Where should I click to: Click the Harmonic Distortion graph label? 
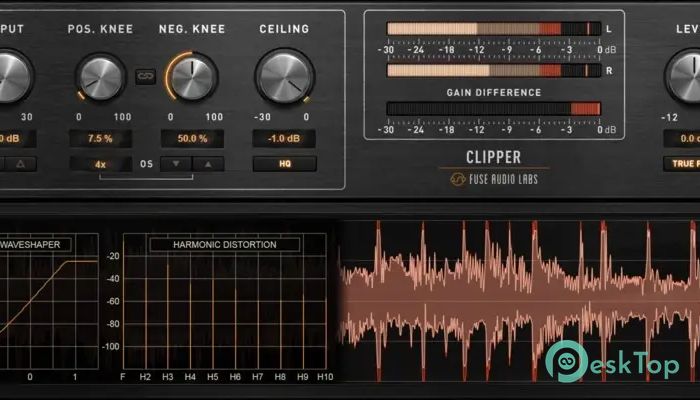click(x=224, y=244)
